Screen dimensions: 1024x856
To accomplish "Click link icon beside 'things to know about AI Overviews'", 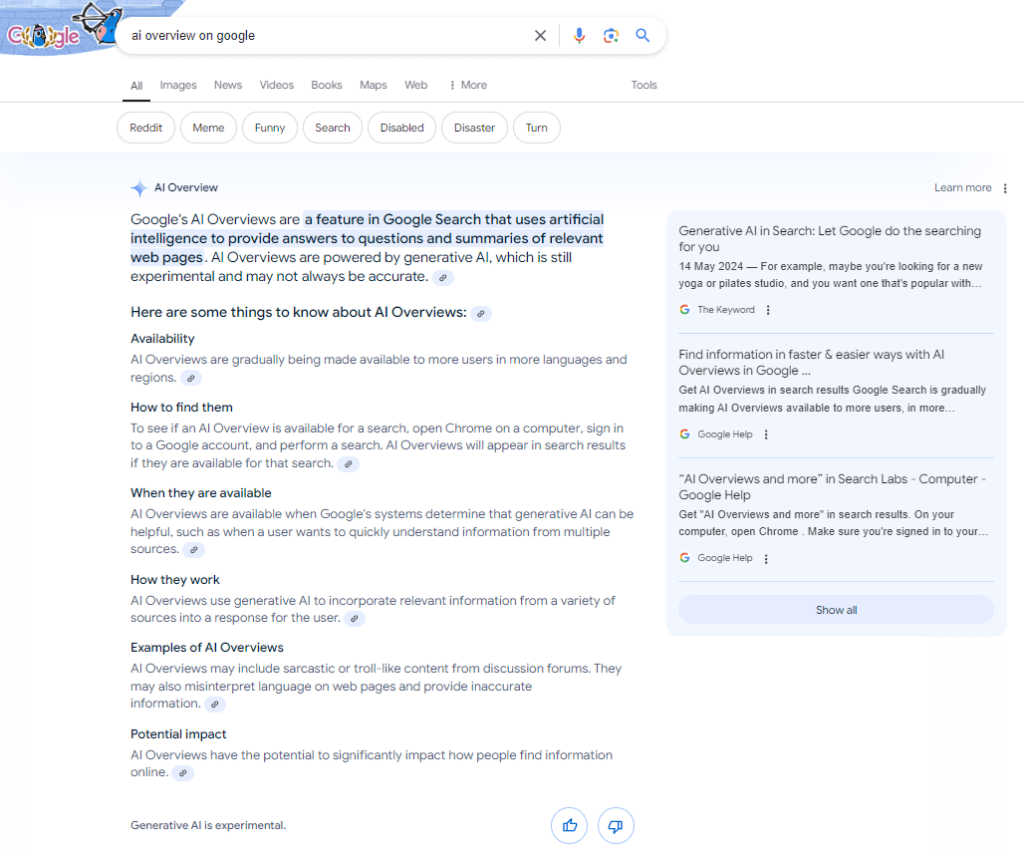I will 481,314.
